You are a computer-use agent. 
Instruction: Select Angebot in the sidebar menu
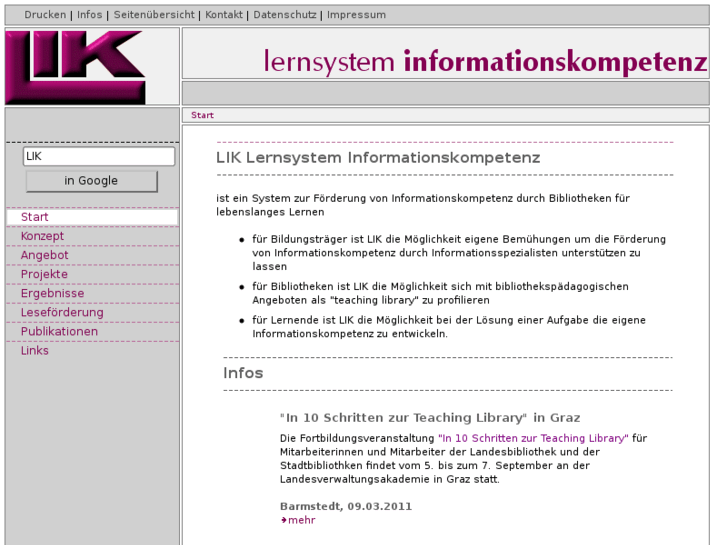pos(92,255)
